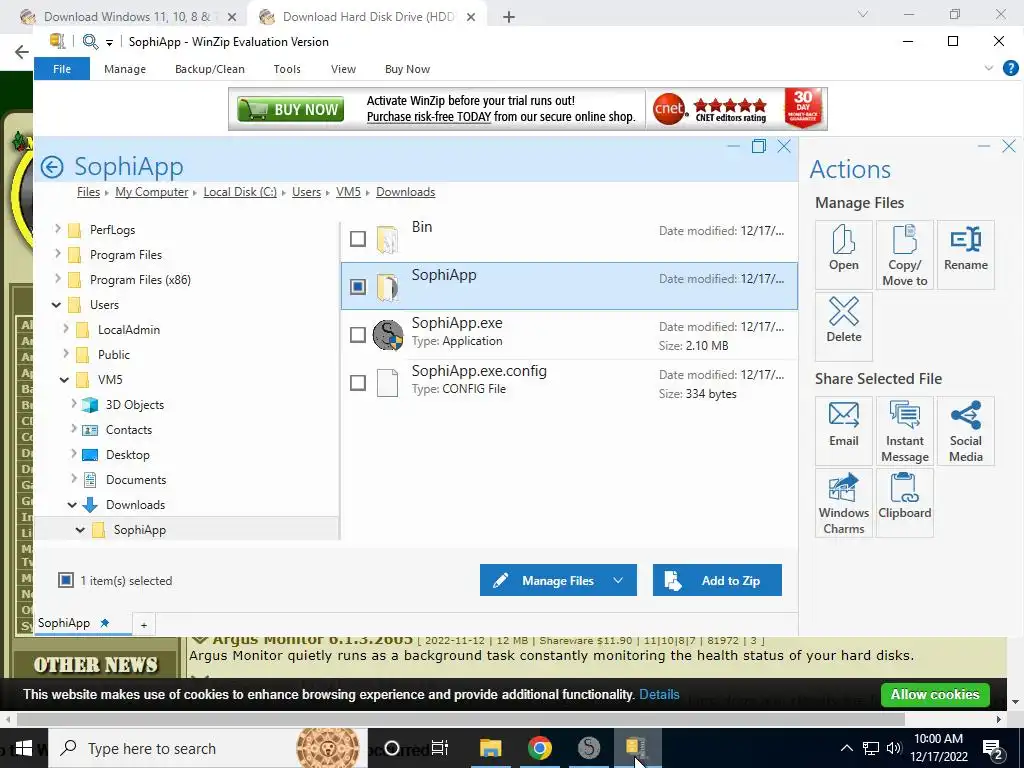Screen dimensions: 1024x768
Task: Expand the Program Files tree node
Action: point(57,253)
